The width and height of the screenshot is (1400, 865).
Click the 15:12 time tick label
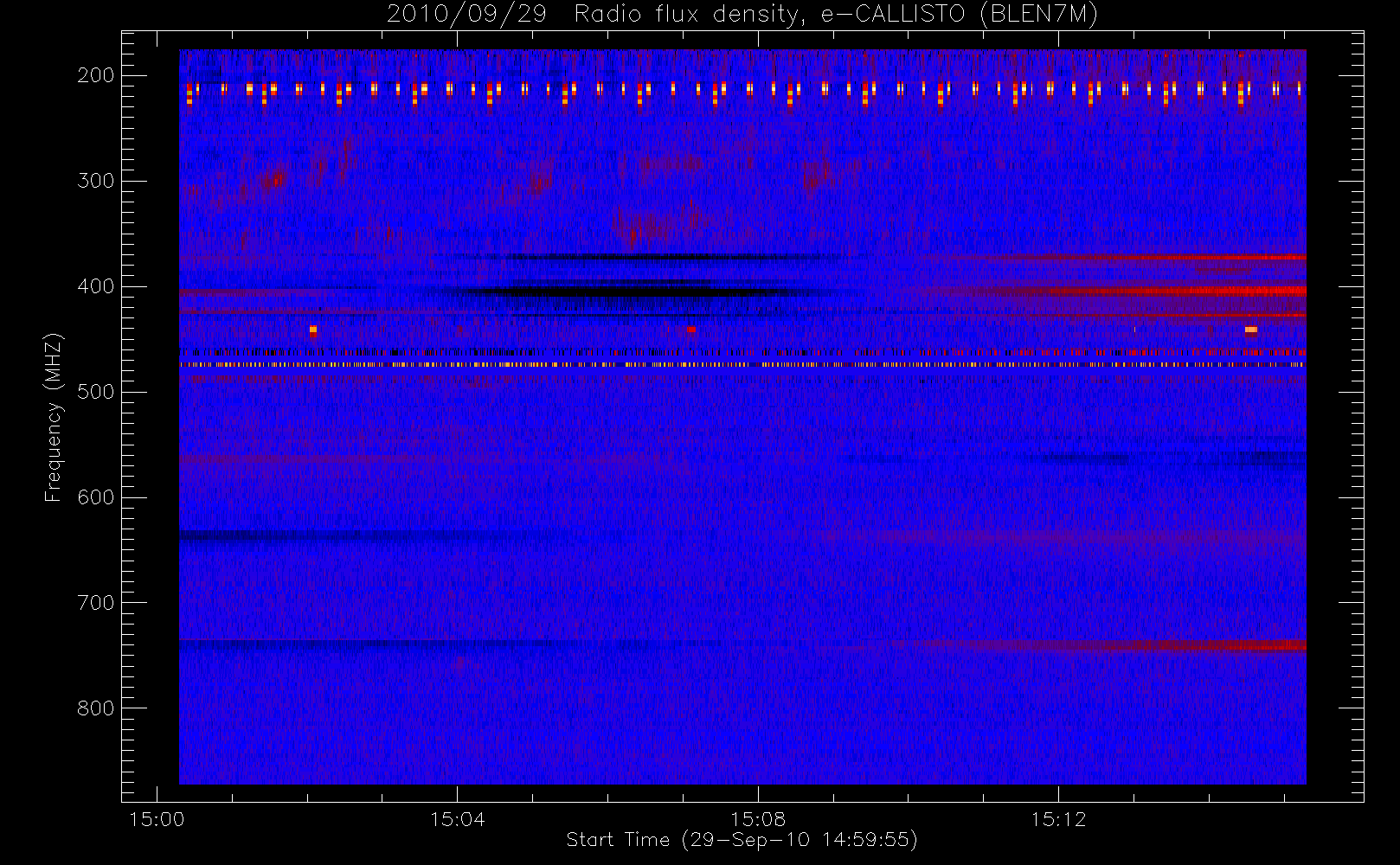pos(1058,819)
